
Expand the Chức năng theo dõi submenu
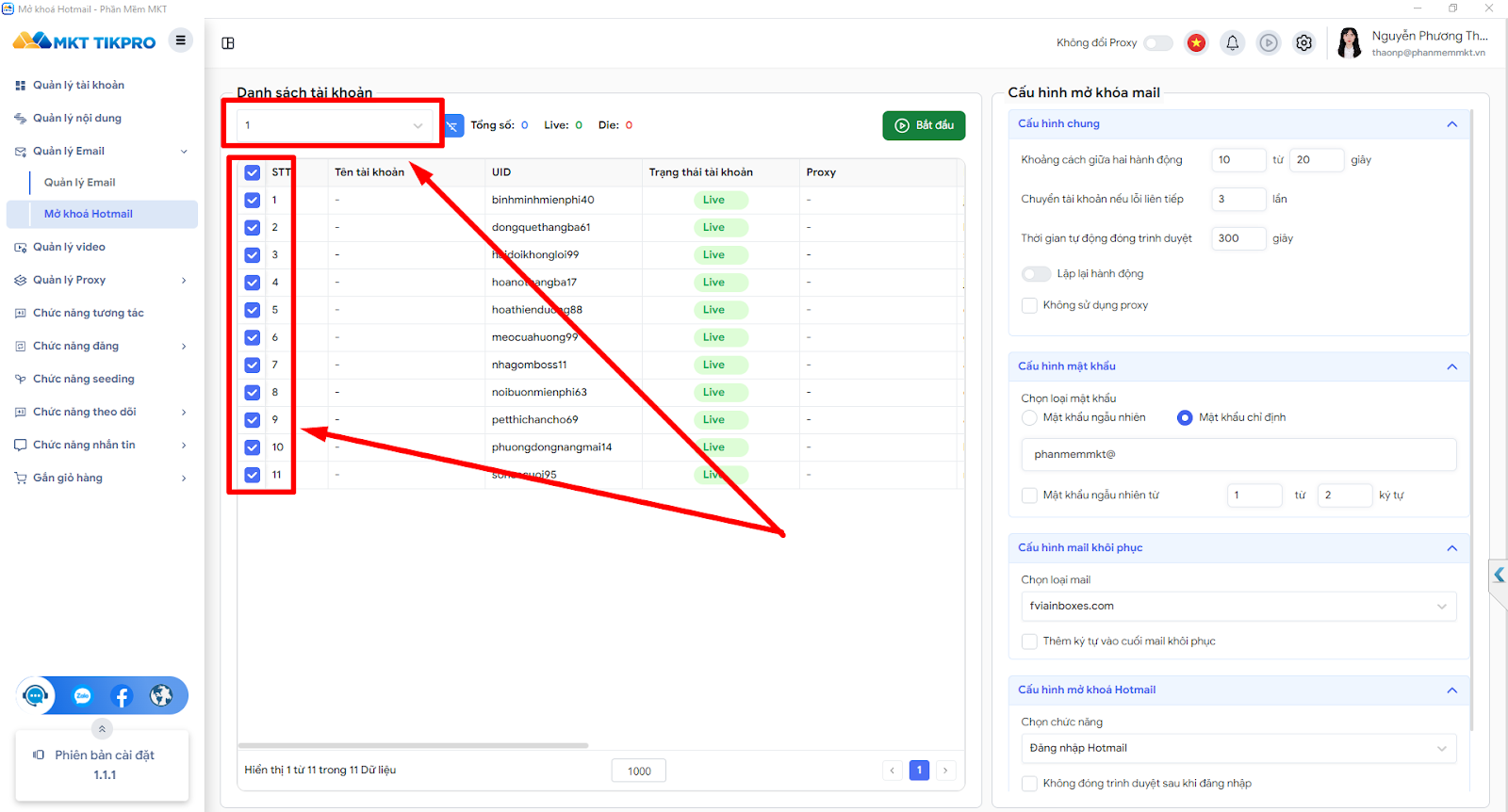click(184, 413)
